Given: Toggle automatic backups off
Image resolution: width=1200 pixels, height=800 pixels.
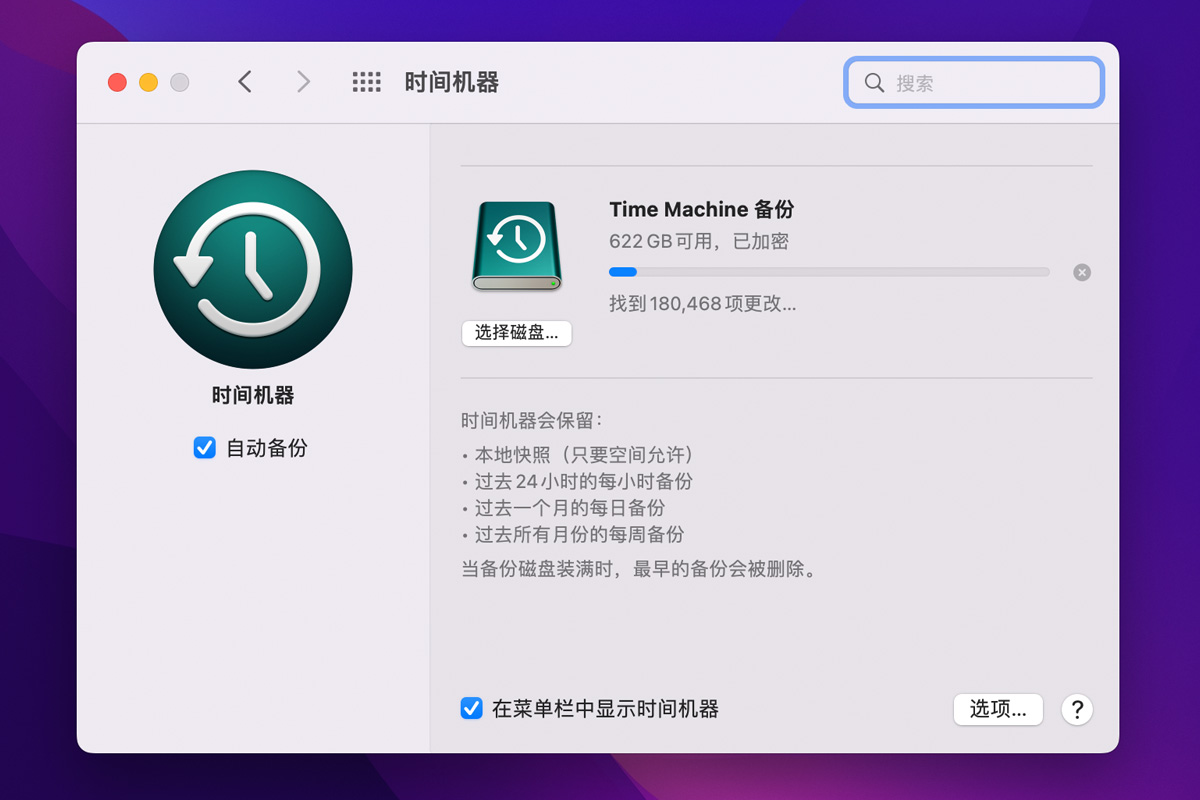Looking at the screenshot, I should pos(204,448).
